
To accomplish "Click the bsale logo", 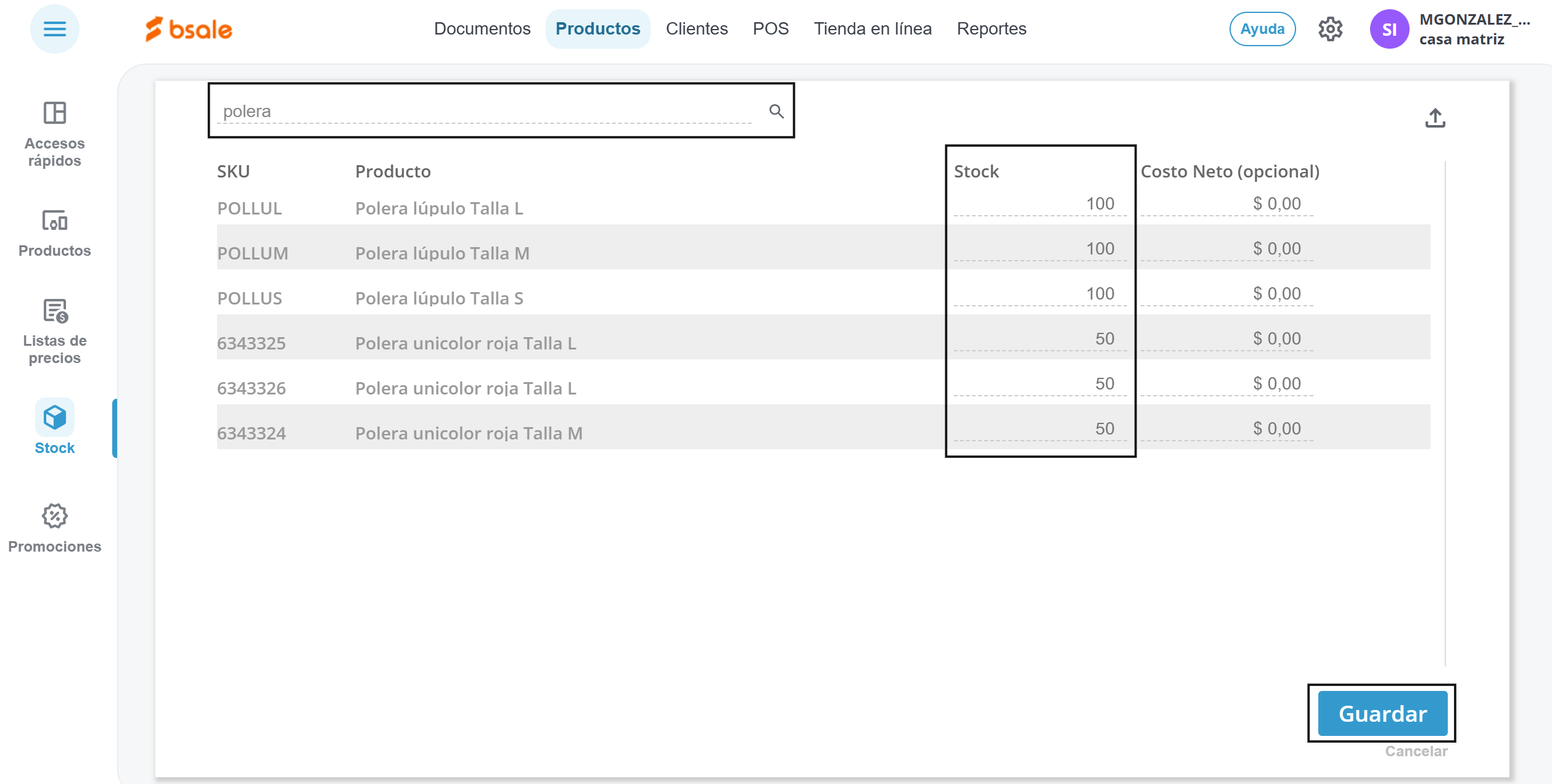I will click(x=189, y=29).
